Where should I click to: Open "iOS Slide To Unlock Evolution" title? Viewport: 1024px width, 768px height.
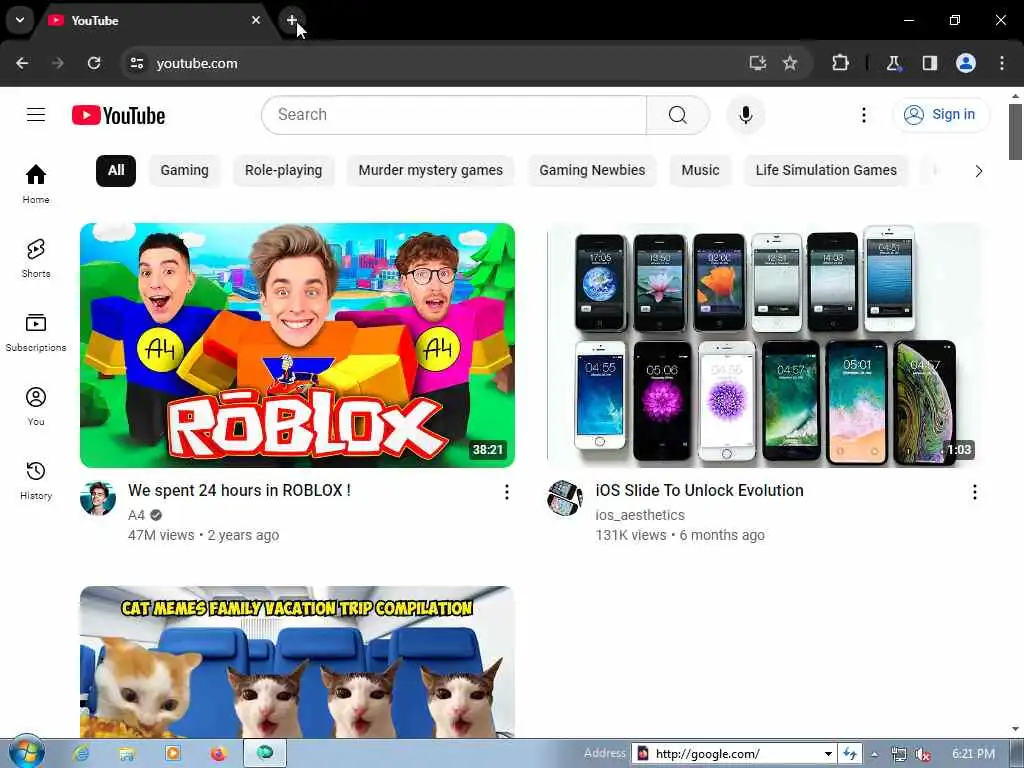[x=699, y=490]
